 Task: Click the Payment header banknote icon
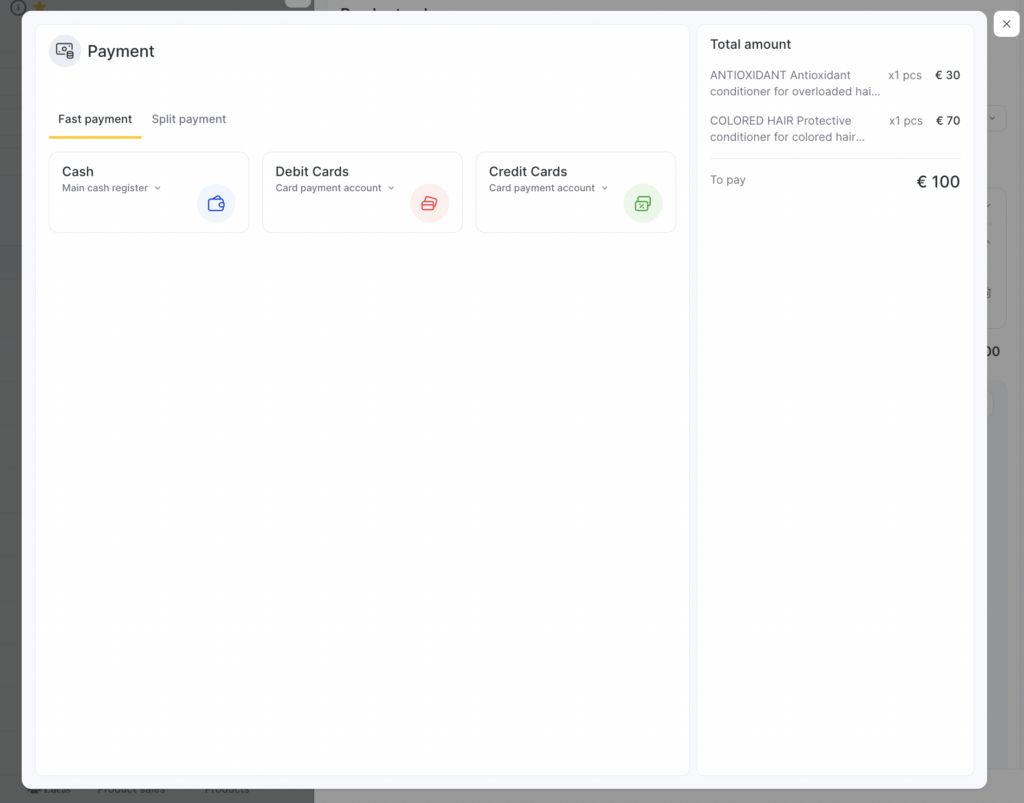65,50
